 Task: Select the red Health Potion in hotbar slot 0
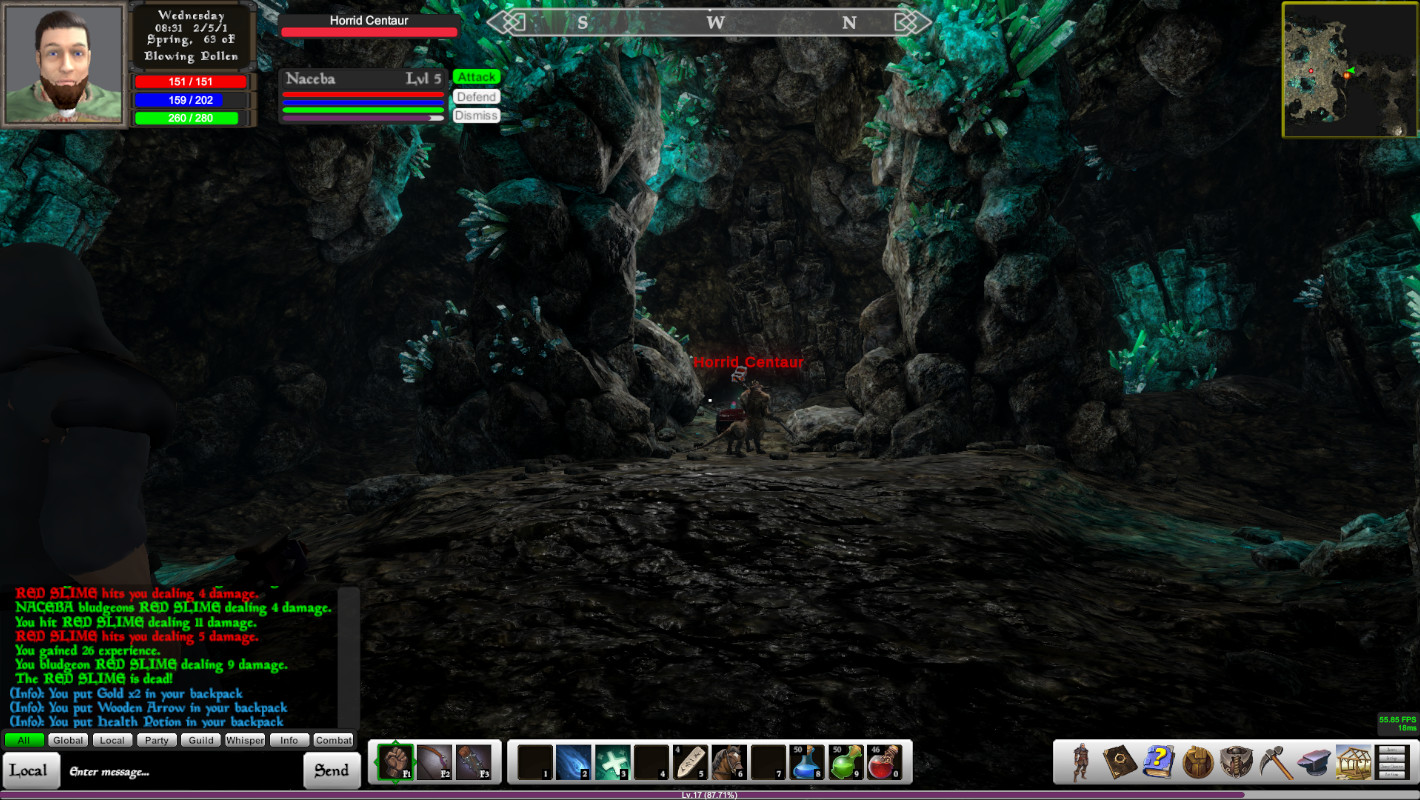884,762
